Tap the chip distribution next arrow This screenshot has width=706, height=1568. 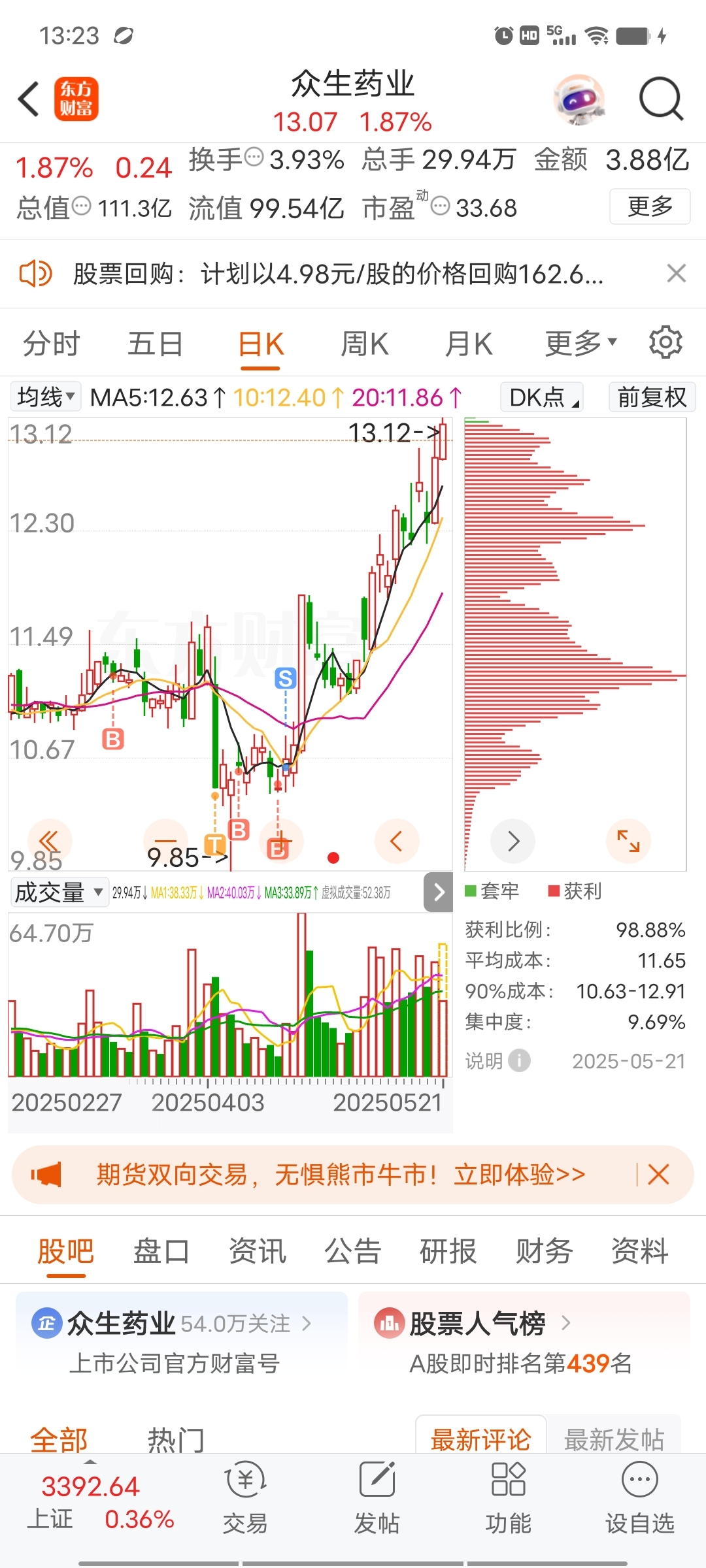click(513, 841)
